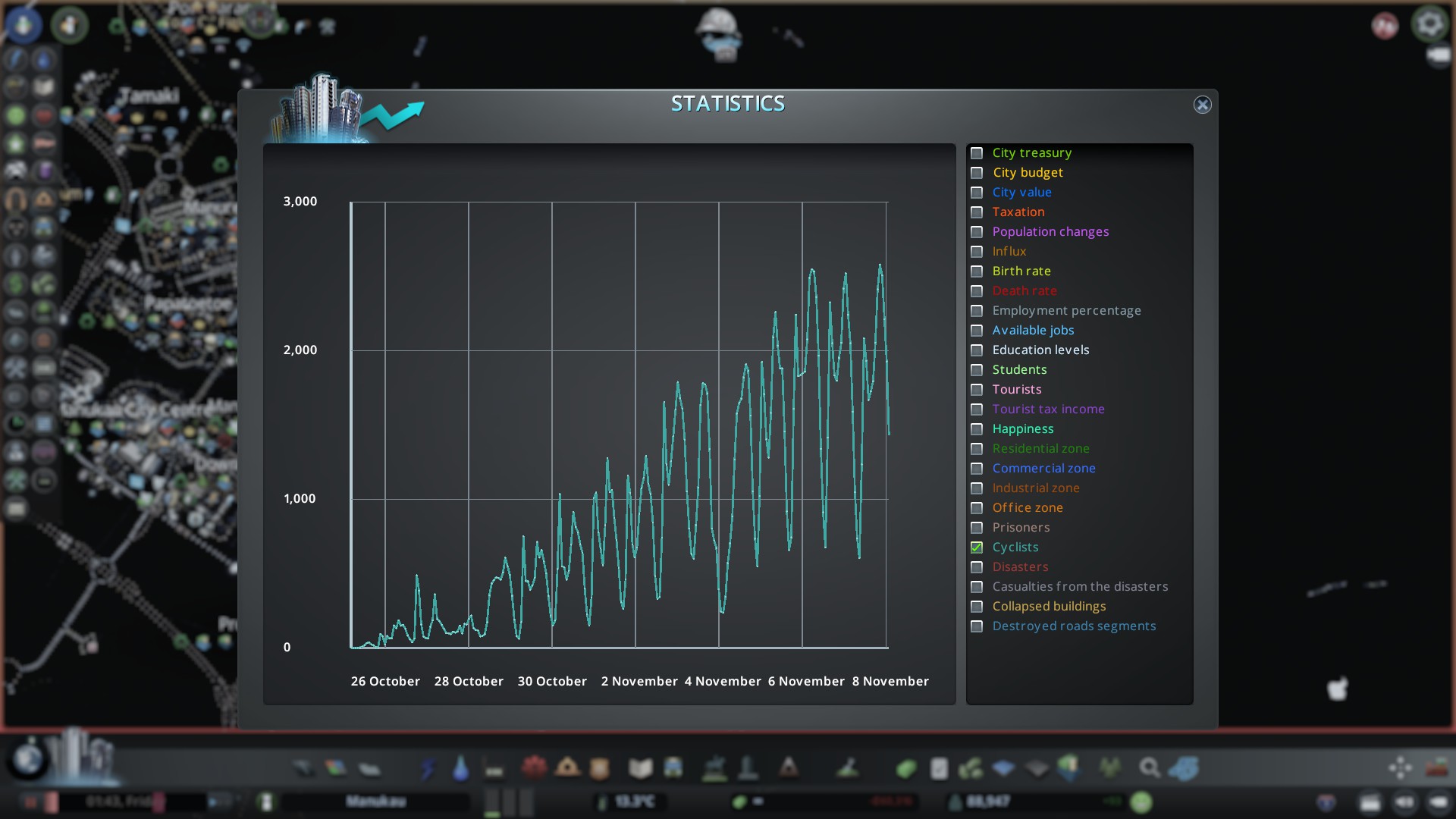Toggle Destroyed roads segments checkbox

(x=977, y=626)
